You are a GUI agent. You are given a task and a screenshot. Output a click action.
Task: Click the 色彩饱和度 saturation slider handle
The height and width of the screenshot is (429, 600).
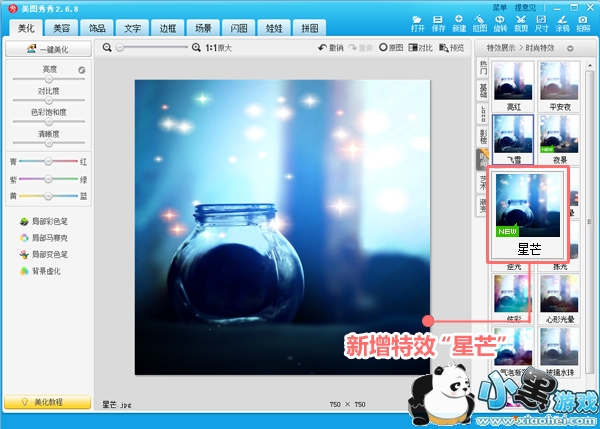pos(49,122)
